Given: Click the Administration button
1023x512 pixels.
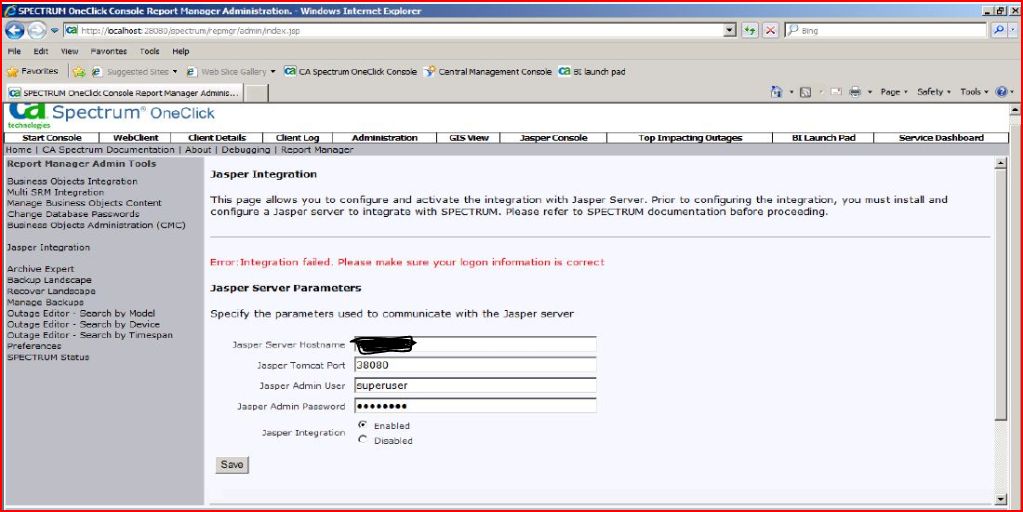Looking at the screenshot, I should pyautogui.click(x=384, y=138).
